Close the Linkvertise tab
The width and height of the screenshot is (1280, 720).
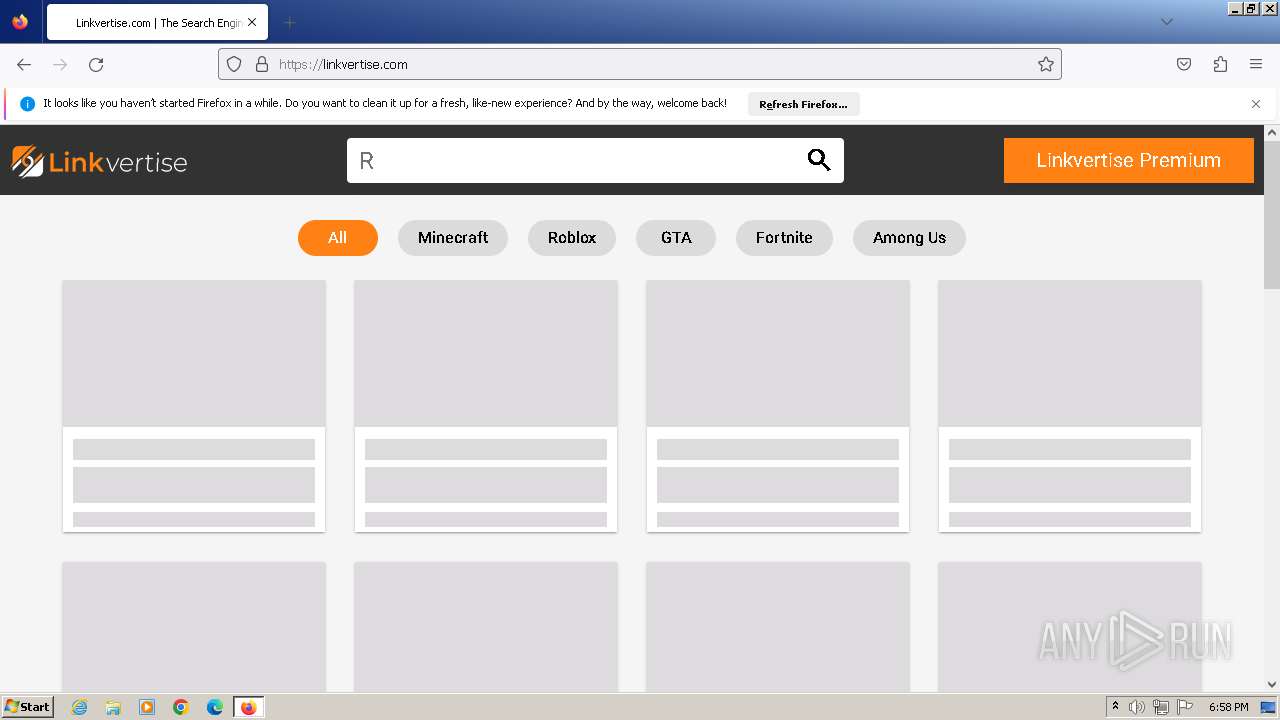(x=253, y=22)
